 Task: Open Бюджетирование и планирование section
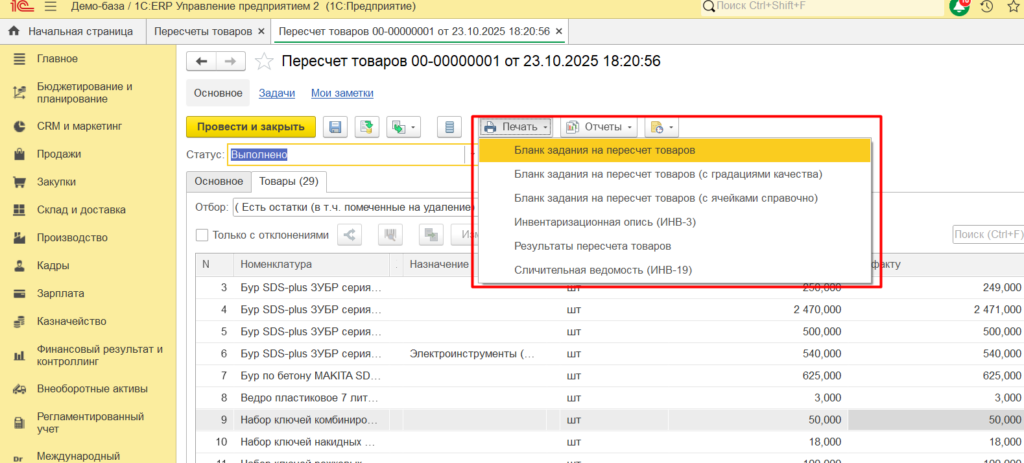tap(84, 93)
